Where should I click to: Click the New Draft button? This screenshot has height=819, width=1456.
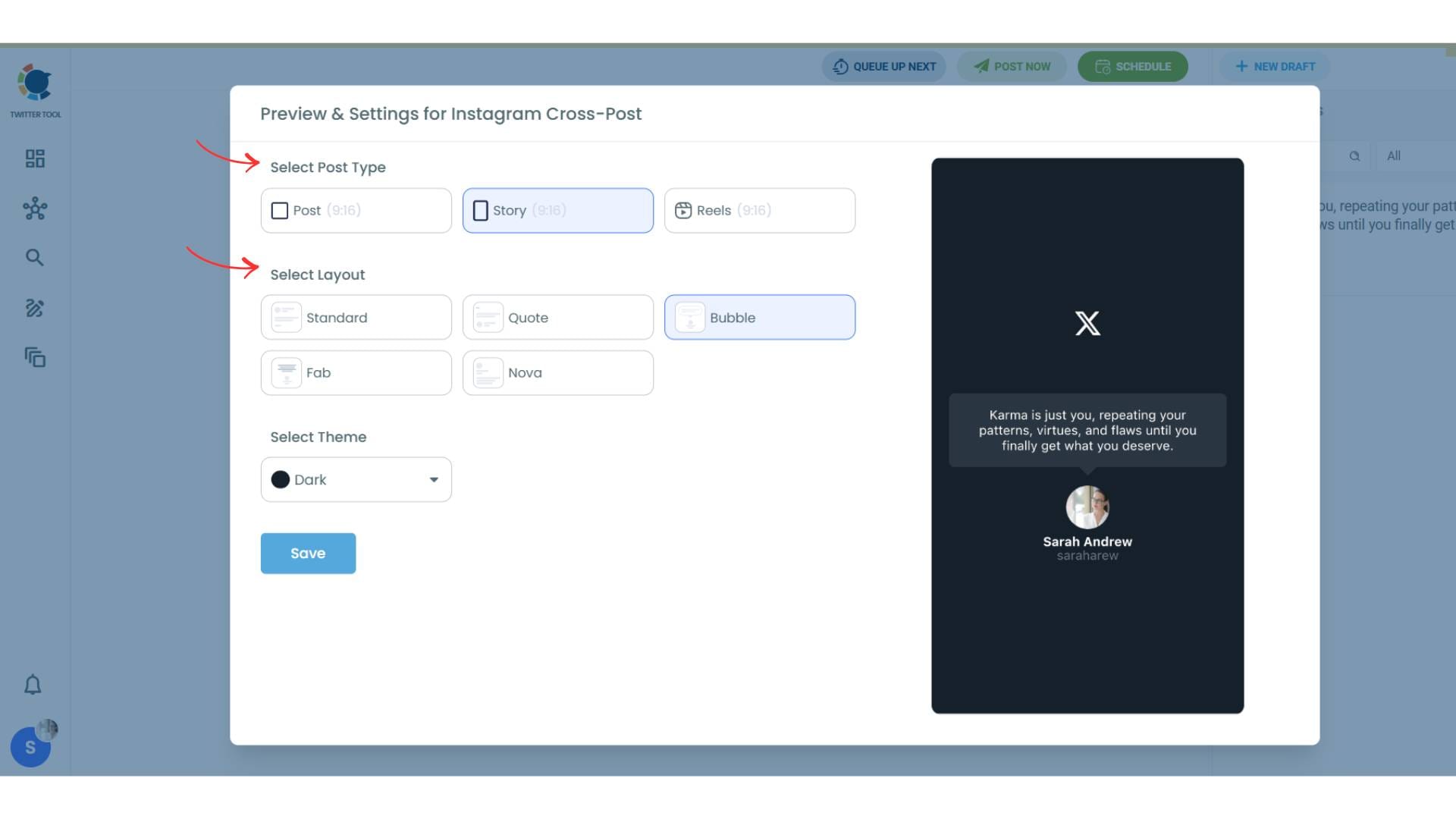click(1275, 66)
